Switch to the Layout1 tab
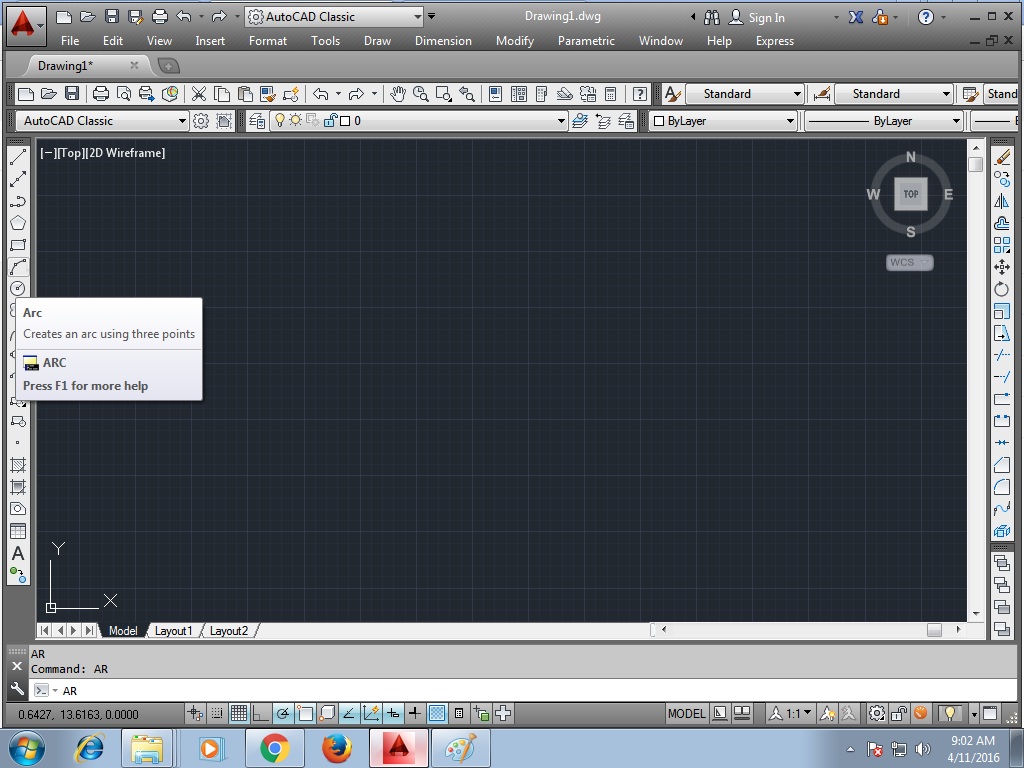 click(174, 631)
